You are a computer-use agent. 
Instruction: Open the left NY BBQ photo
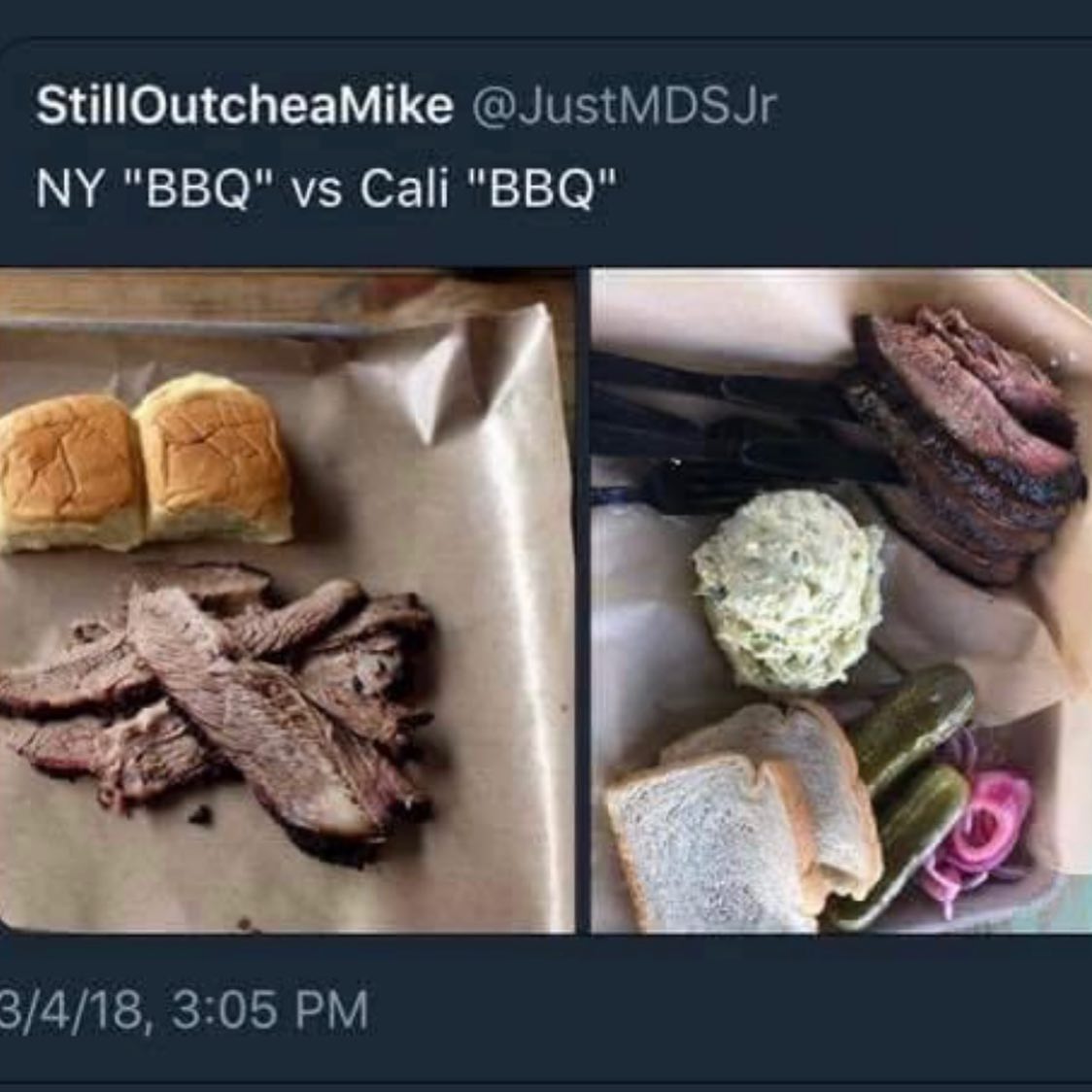288,601
